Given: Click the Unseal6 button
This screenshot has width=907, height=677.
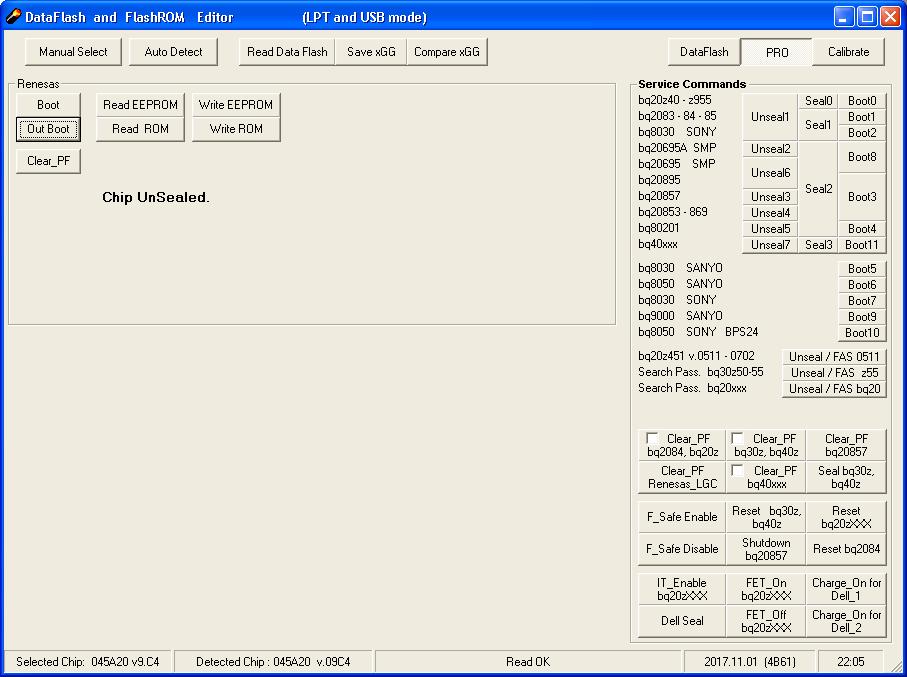Looking at the screenshot, I should point(770,172).
